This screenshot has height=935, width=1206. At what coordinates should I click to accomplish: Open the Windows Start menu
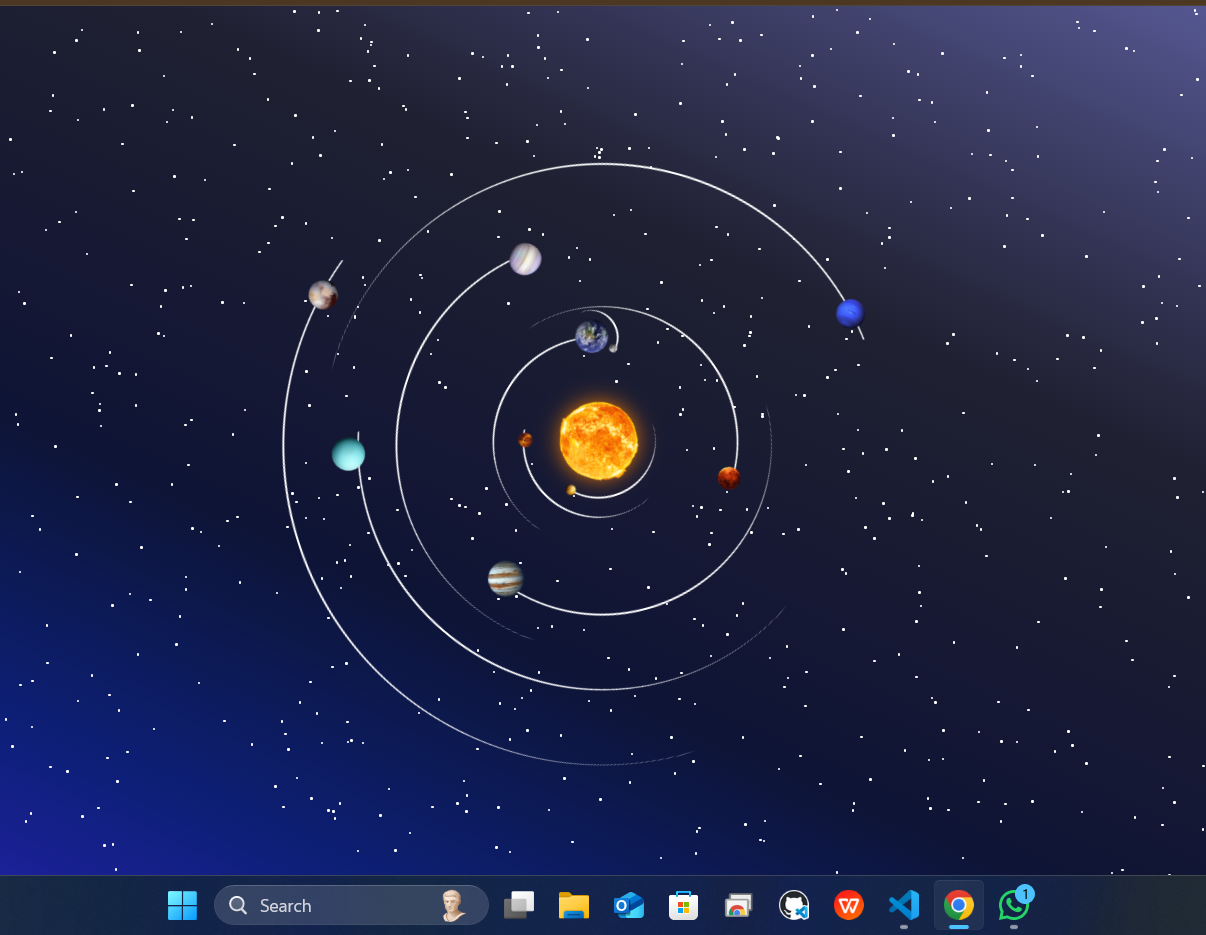tap(182, 905)
